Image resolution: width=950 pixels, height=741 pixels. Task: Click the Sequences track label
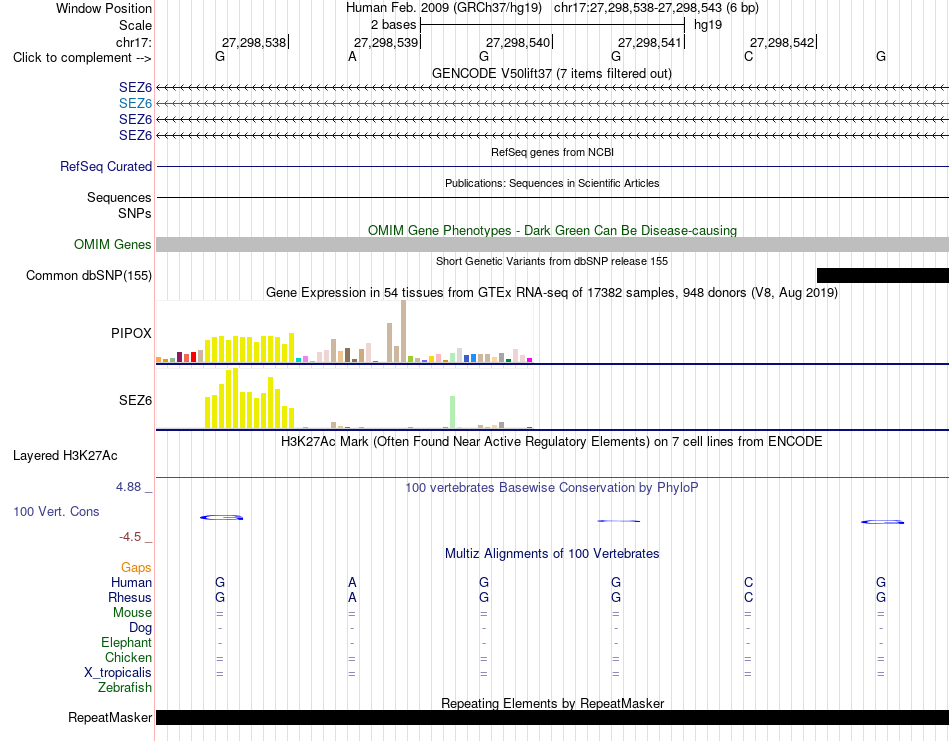click(x=119, y=198)
